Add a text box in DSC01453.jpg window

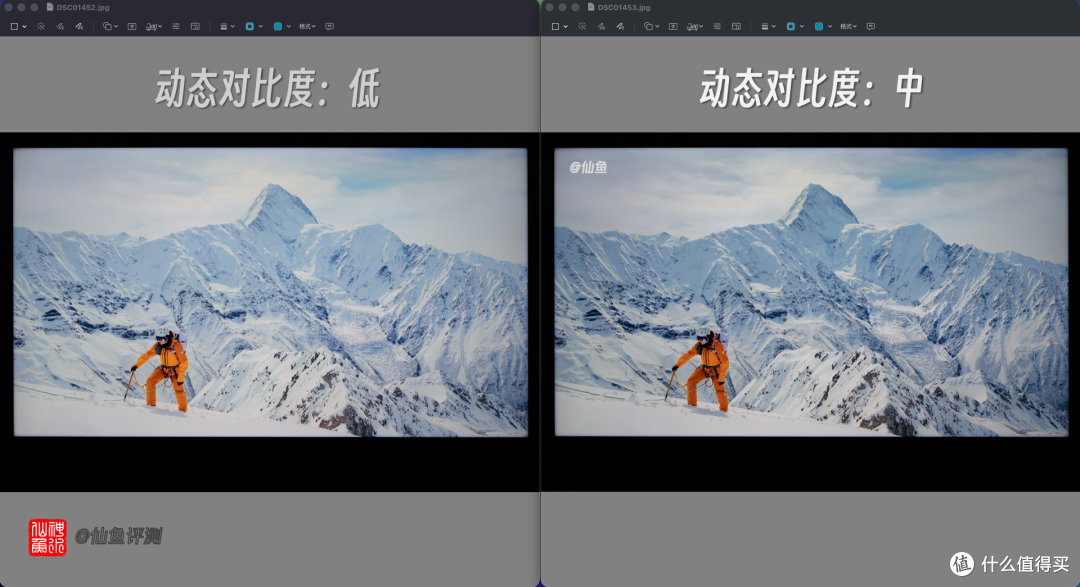click(x=674, y=26)
